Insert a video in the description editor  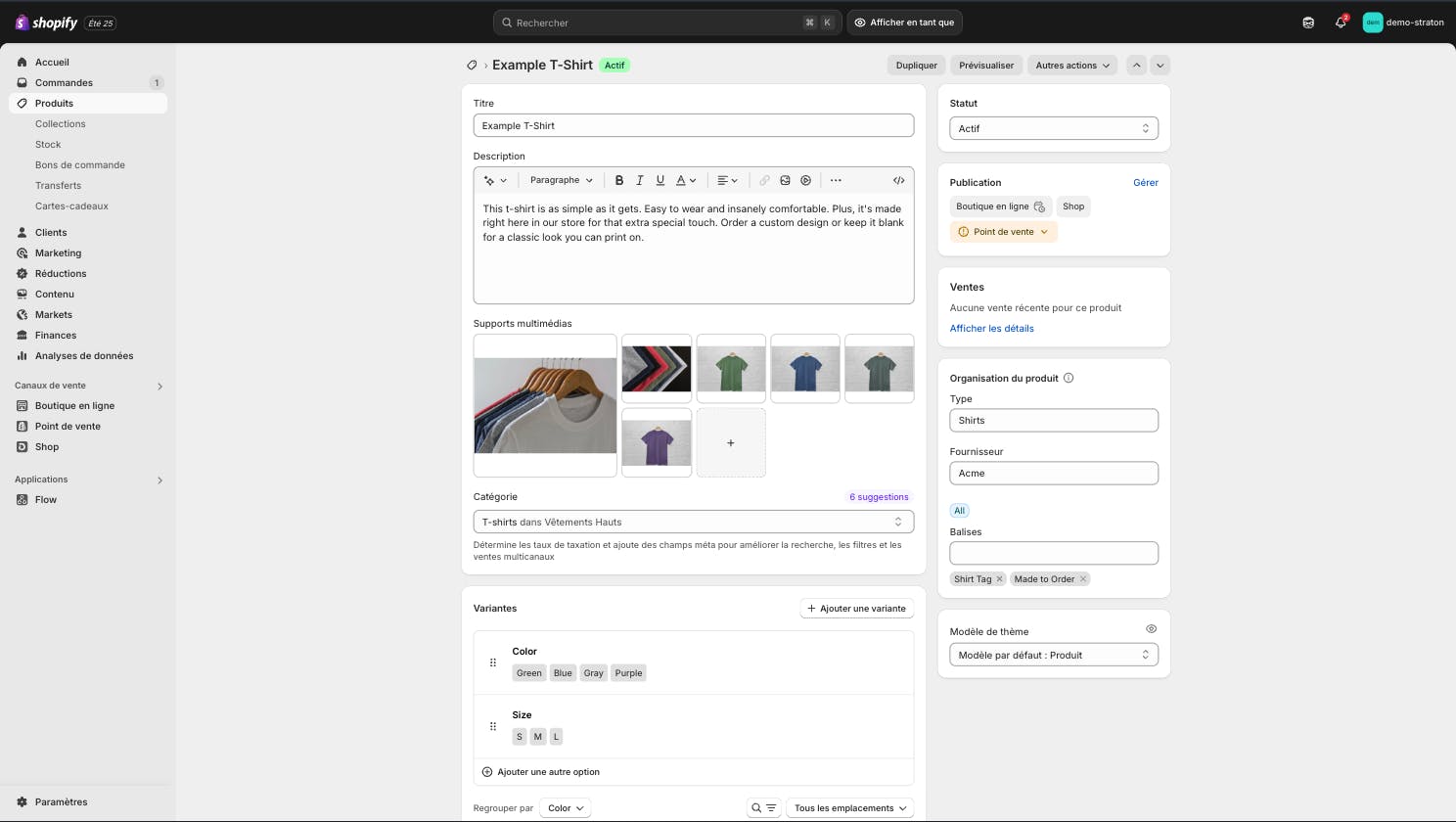tap(805, 180)
